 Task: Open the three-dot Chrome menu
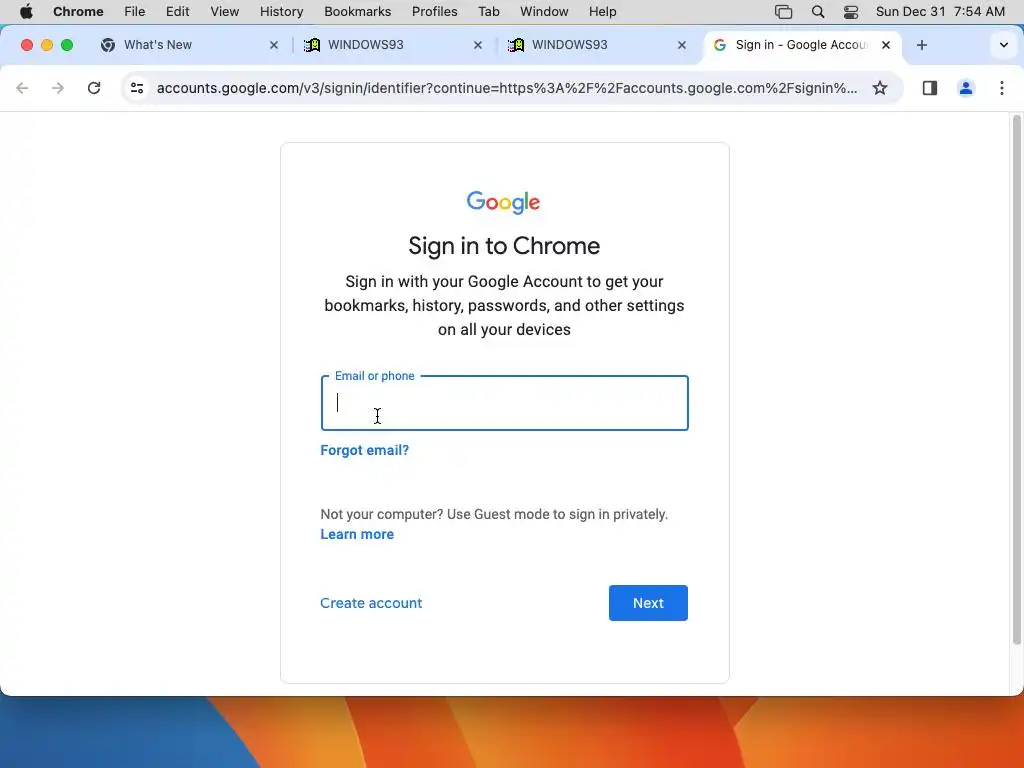(1002, 88)
